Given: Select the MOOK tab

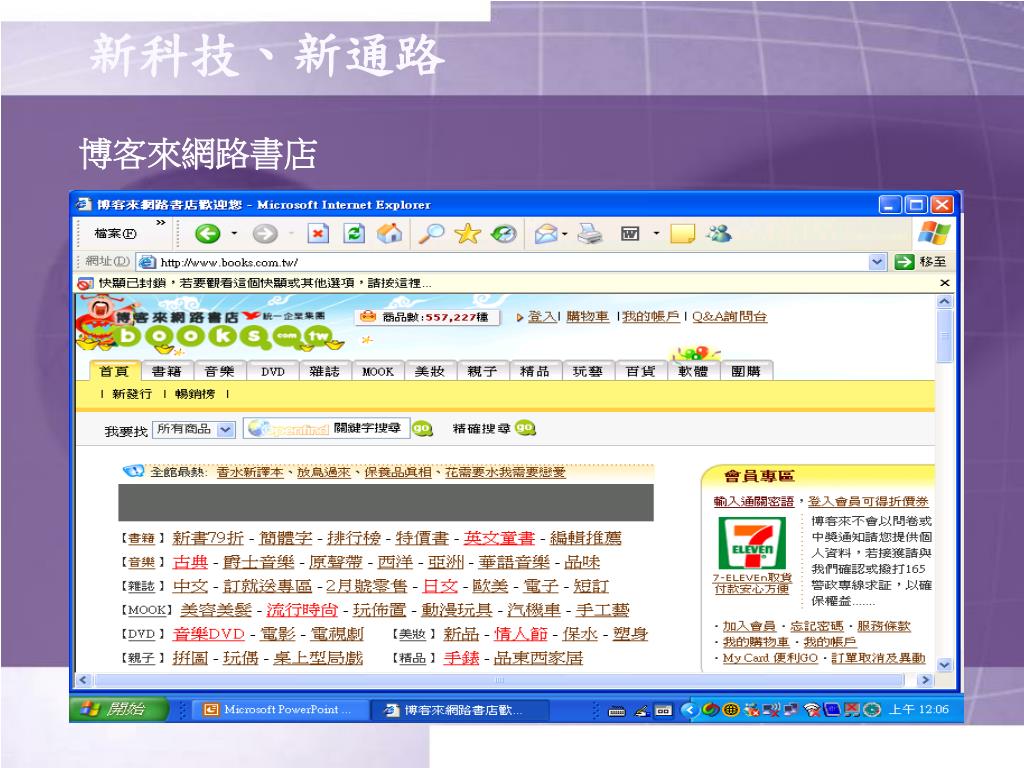Looking at the screenshot, I should [x=377, y=371].
